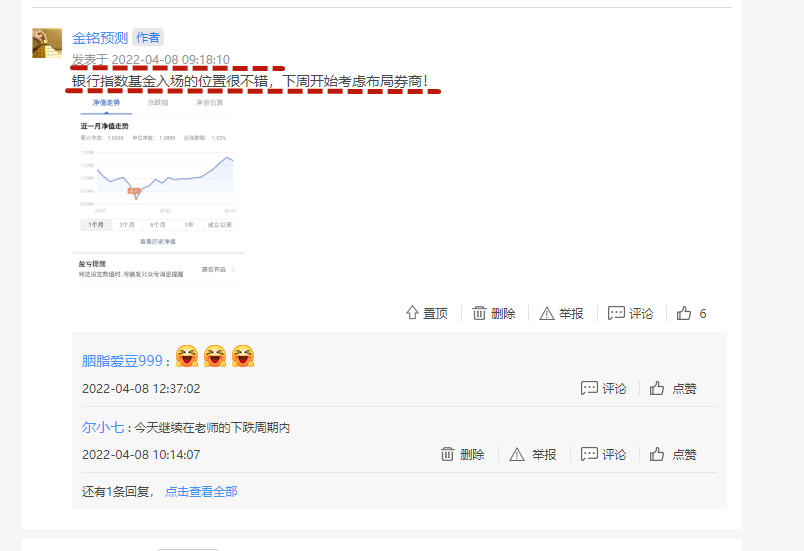804x551 pixels.
Task: Comment on 胭脂爱豆999's reply
Action: [604, 389]
